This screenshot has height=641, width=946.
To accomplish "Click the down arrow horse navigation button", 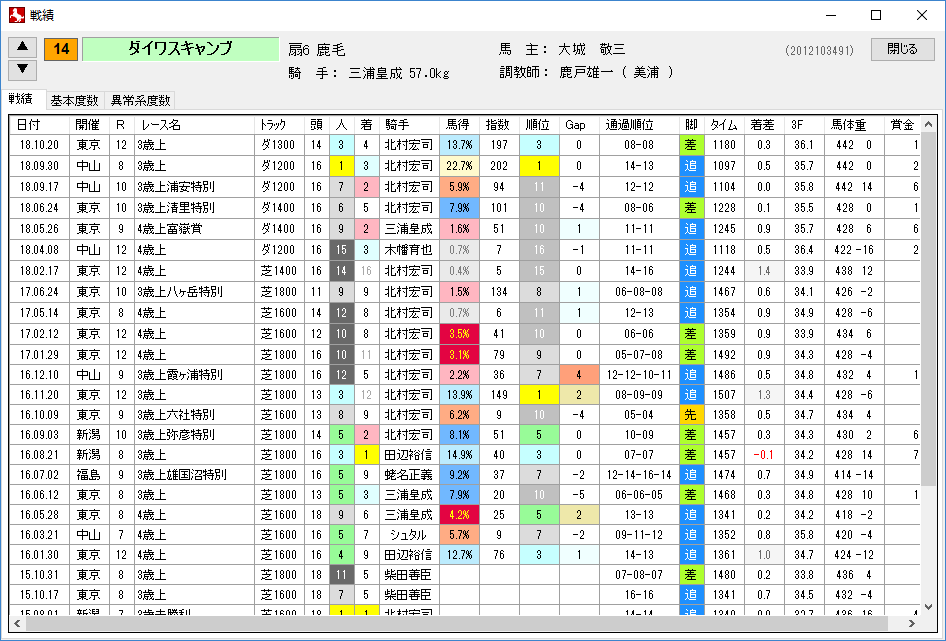I will (22, 69).
